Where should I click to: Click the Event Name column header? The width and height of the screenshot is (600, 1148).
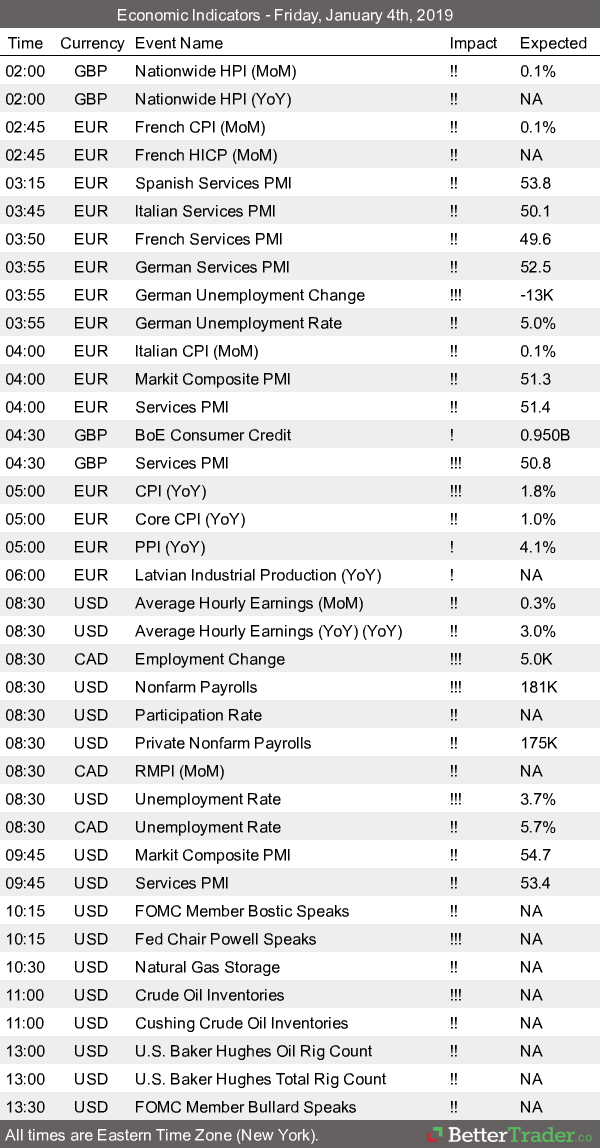click(179, 43)
